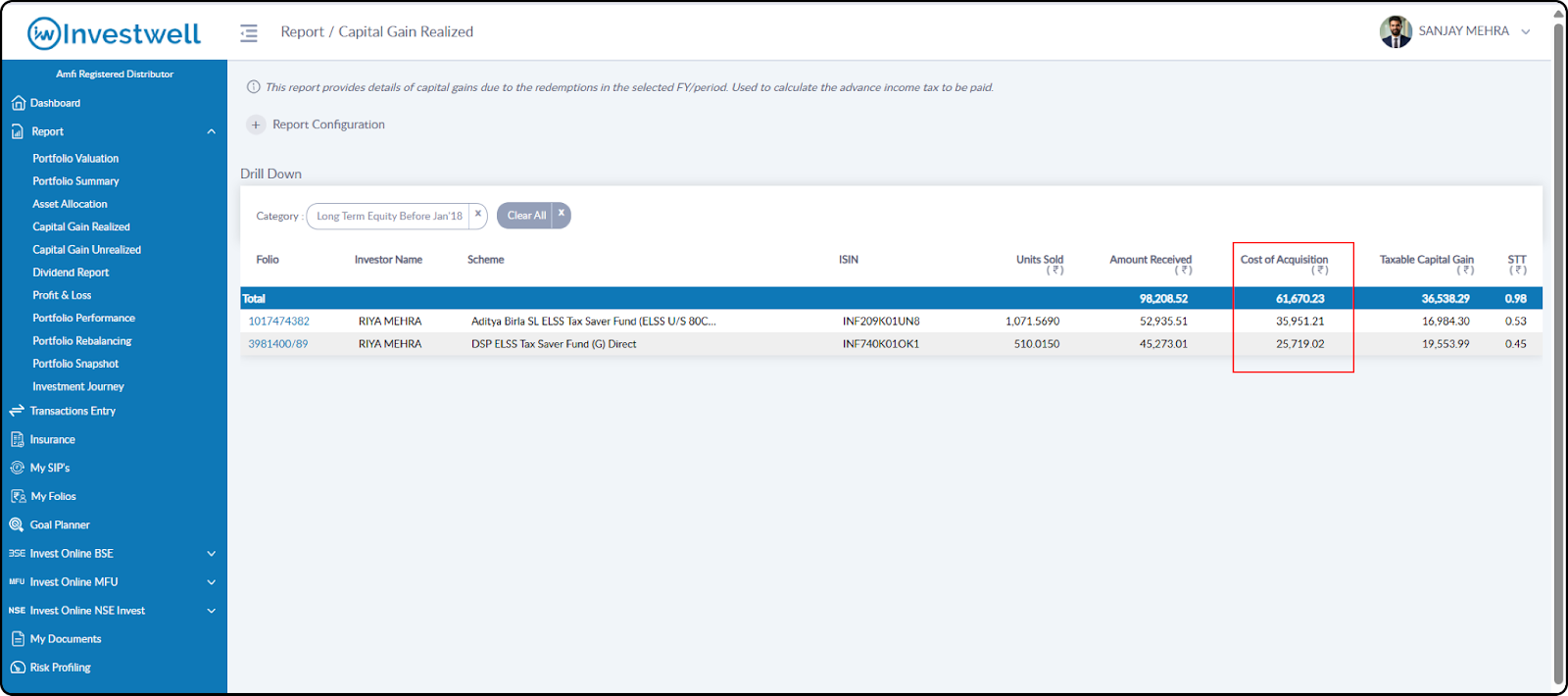Click the My Folios sidebar icon

pos(18,496)
